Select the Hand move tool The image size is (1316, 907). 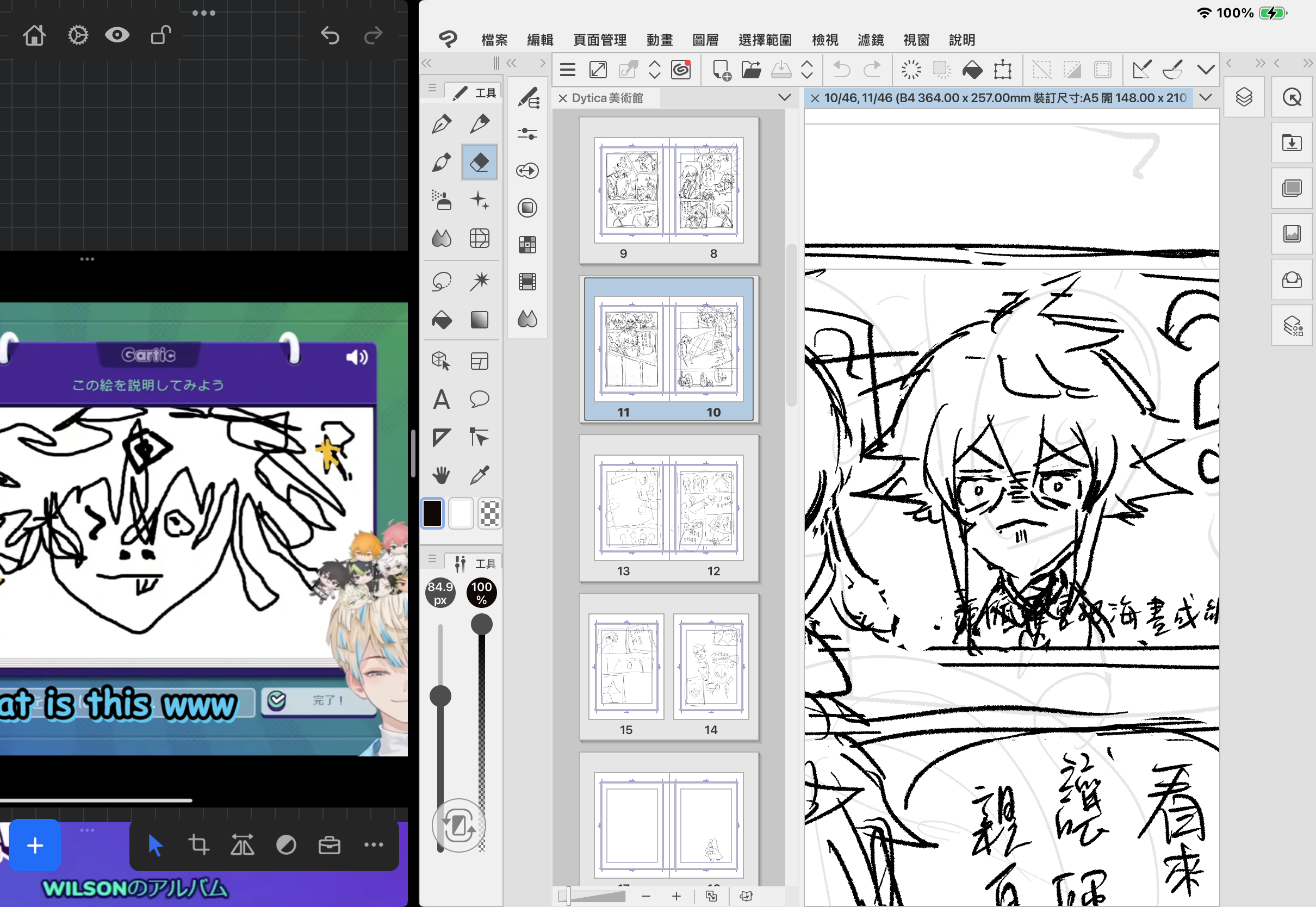(442, 475)
